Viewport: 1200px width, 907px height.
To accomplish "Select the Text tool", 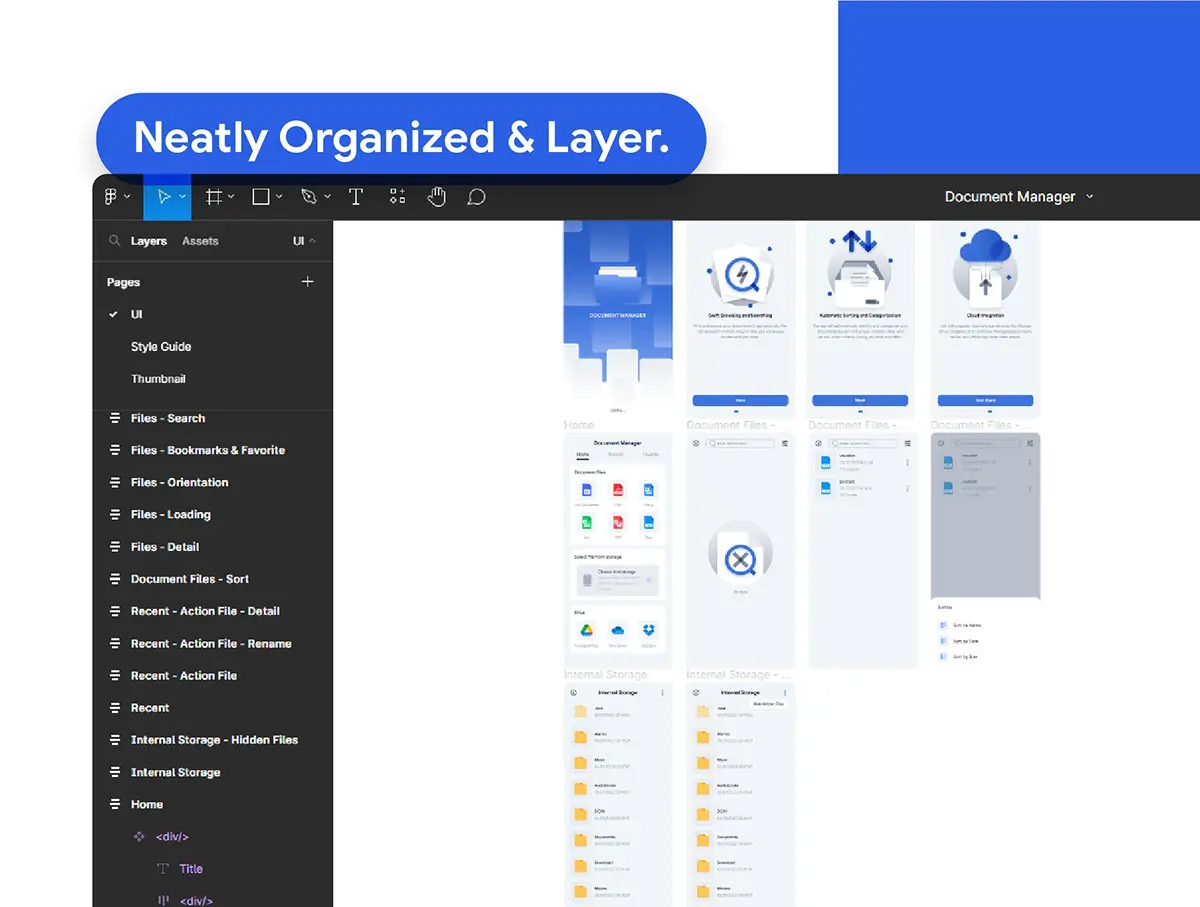I will click(x=355, y=197).
